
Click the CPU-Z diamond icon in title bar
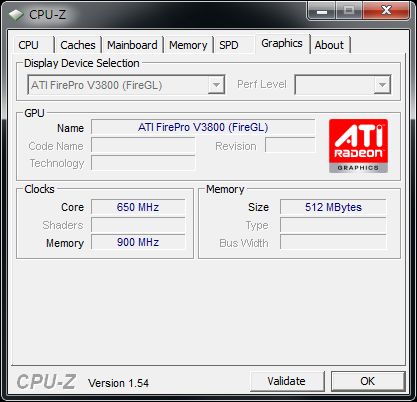click(15, 15)
